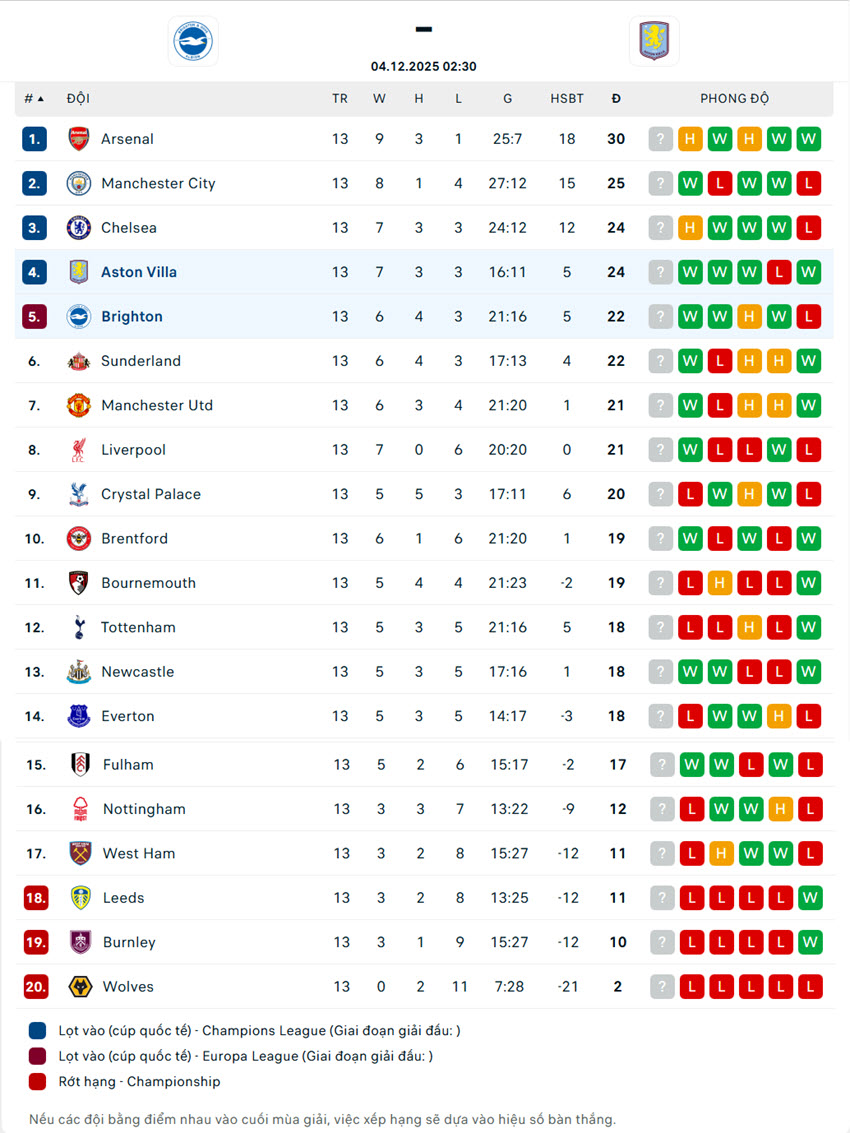The width and height of the screenshot is (850, 1133).
Task: Sort standings by the HSBT column
Action: [x=567, y=99]
